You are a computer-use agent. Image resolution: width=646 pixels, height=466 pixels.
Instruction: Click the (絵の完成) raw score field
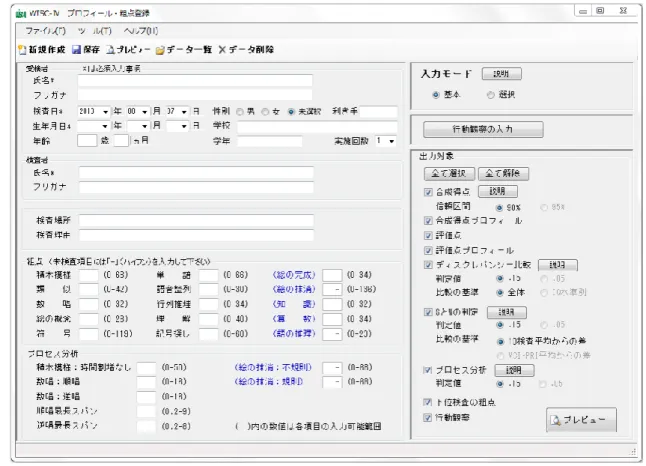click(332, 275)
